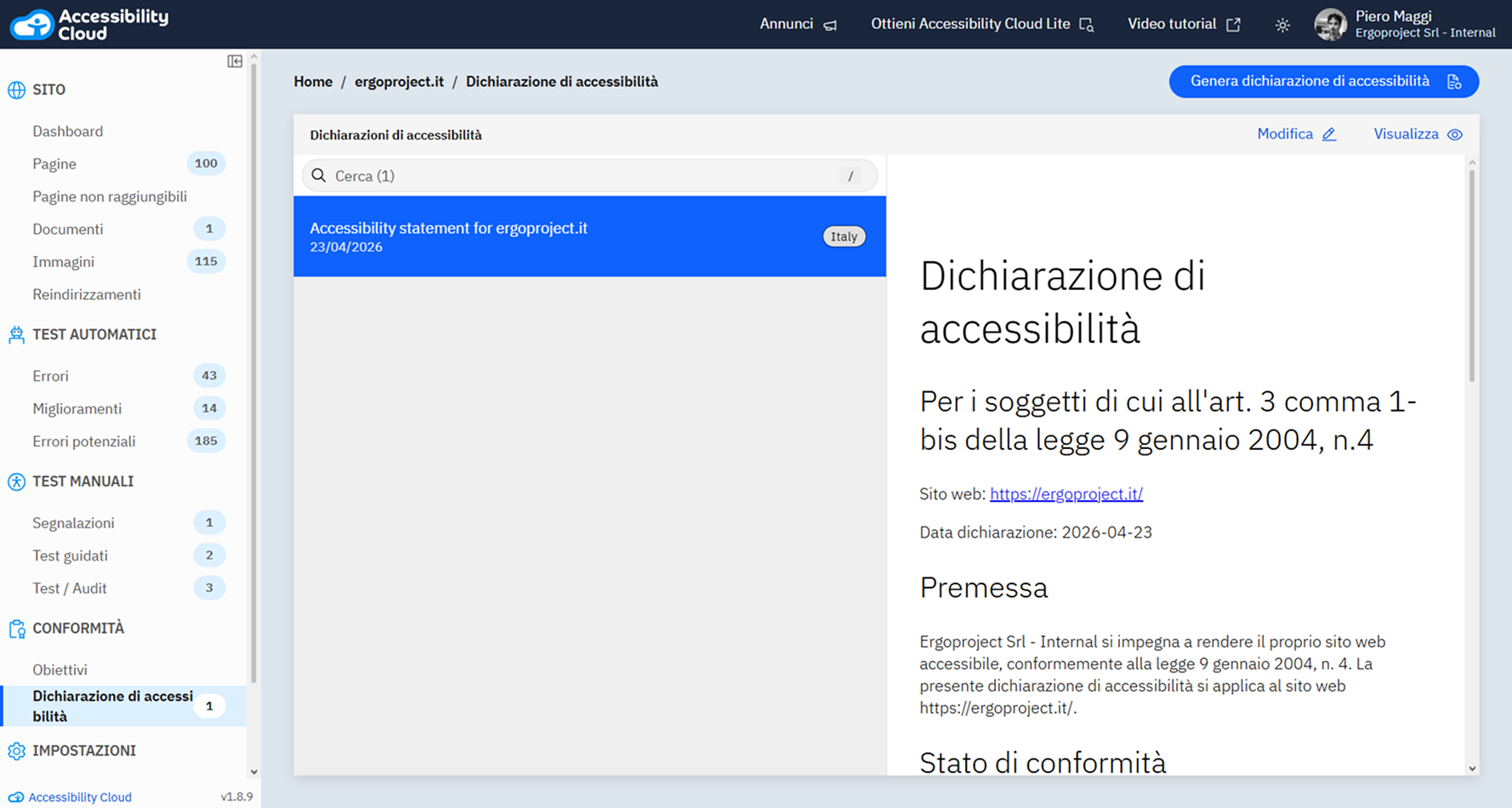Click the document icon in Genera dichiarazione button
Screen dimensions: 1512x808
1454,82
